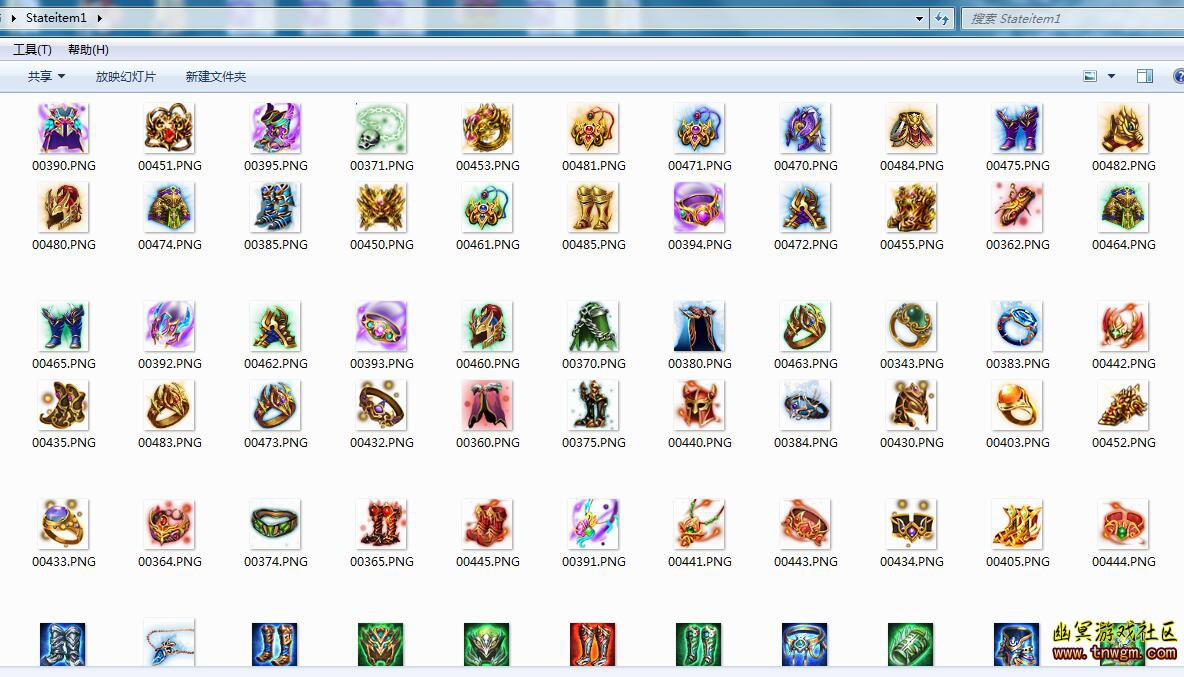Select the 00475.PNG purple boots icon
This screenshot has width=1184, height=677.
(1017, 128)
